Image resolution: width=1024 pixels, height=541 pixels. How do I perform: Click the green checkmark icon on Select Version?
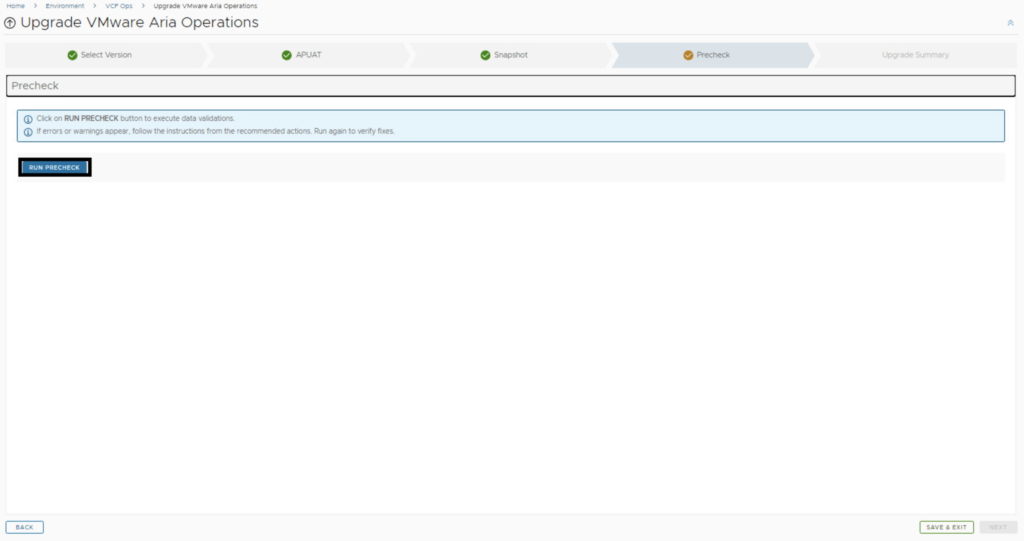coord(72,55)
